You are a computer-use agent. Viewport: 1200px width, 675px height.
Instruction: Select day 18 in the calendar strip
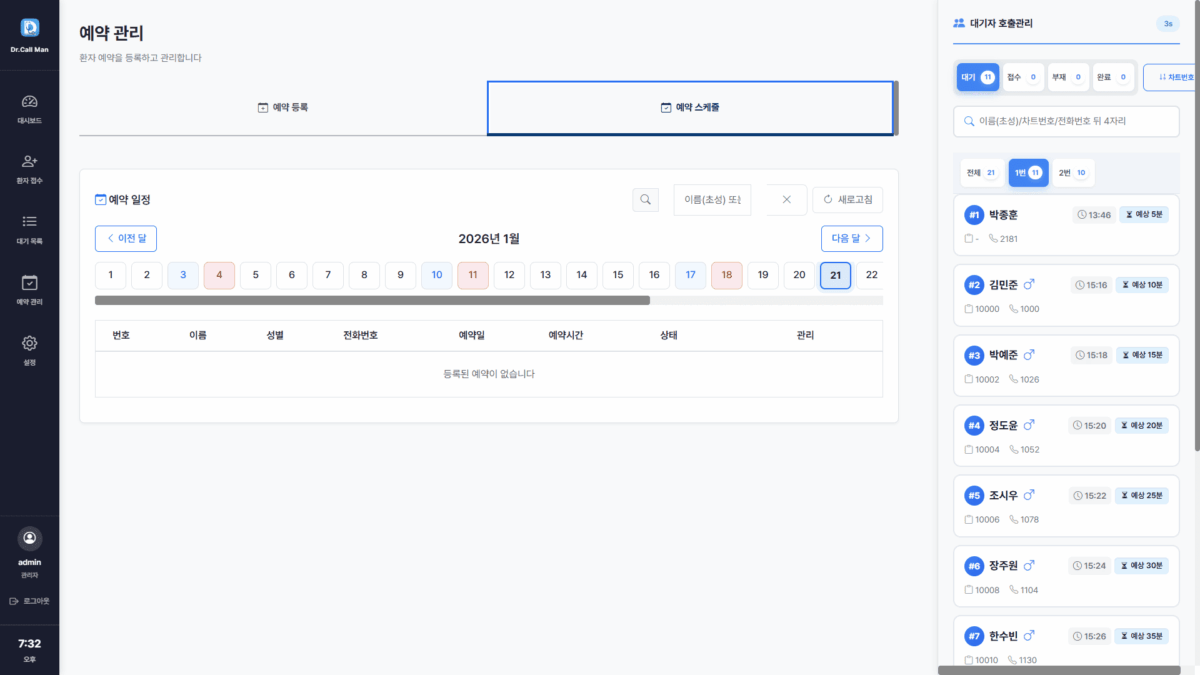coord(727,275)
